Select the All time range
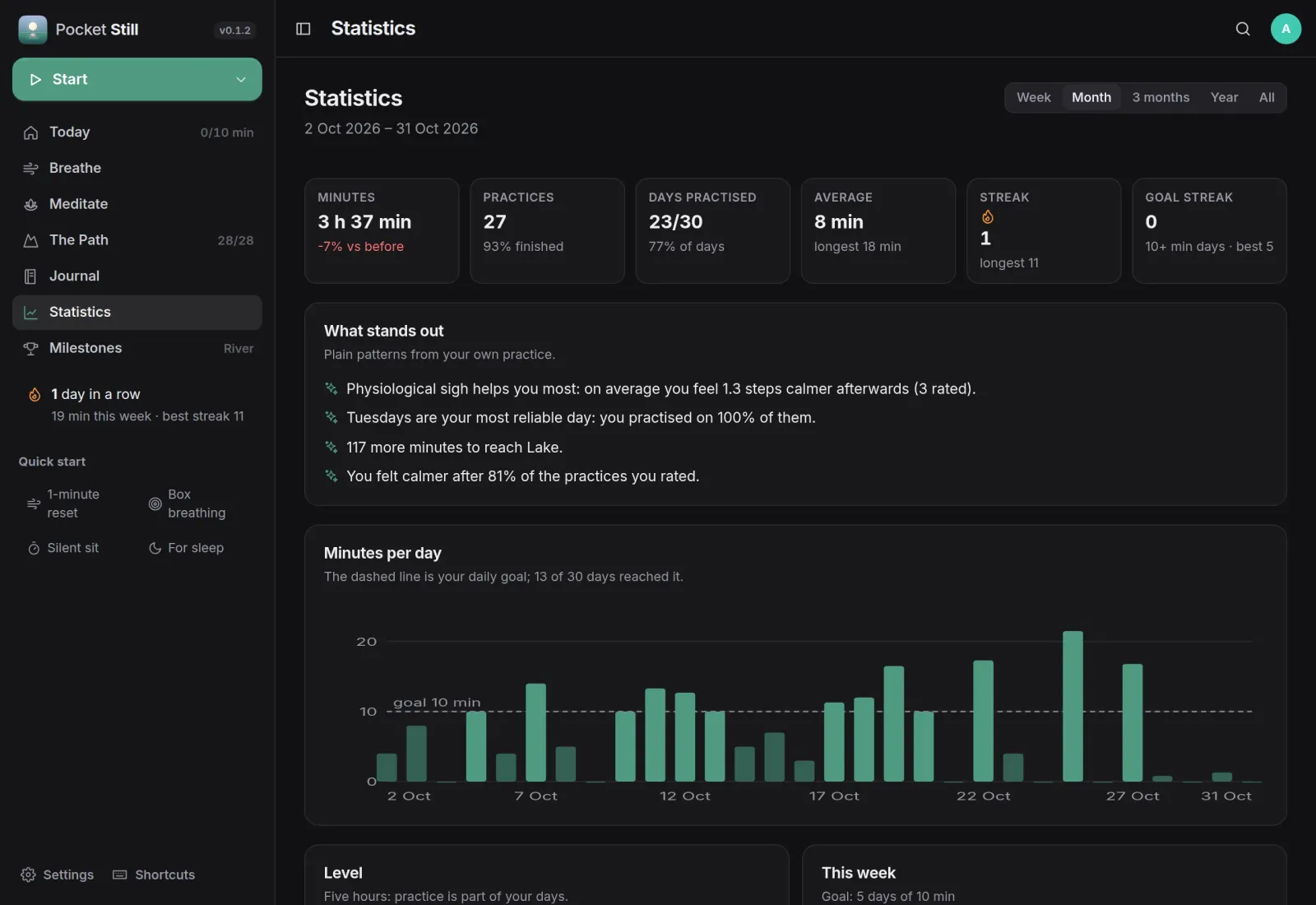 pyautogui.click(x=1267, y=97)
